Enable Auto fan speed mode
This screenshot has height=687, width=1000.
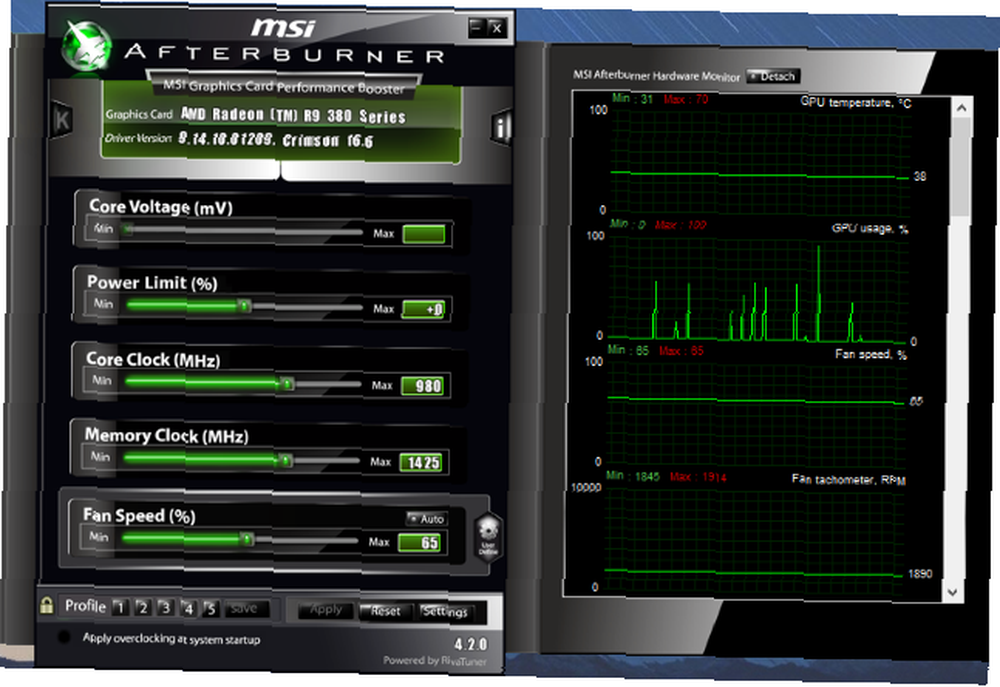[x=426, y=519]
